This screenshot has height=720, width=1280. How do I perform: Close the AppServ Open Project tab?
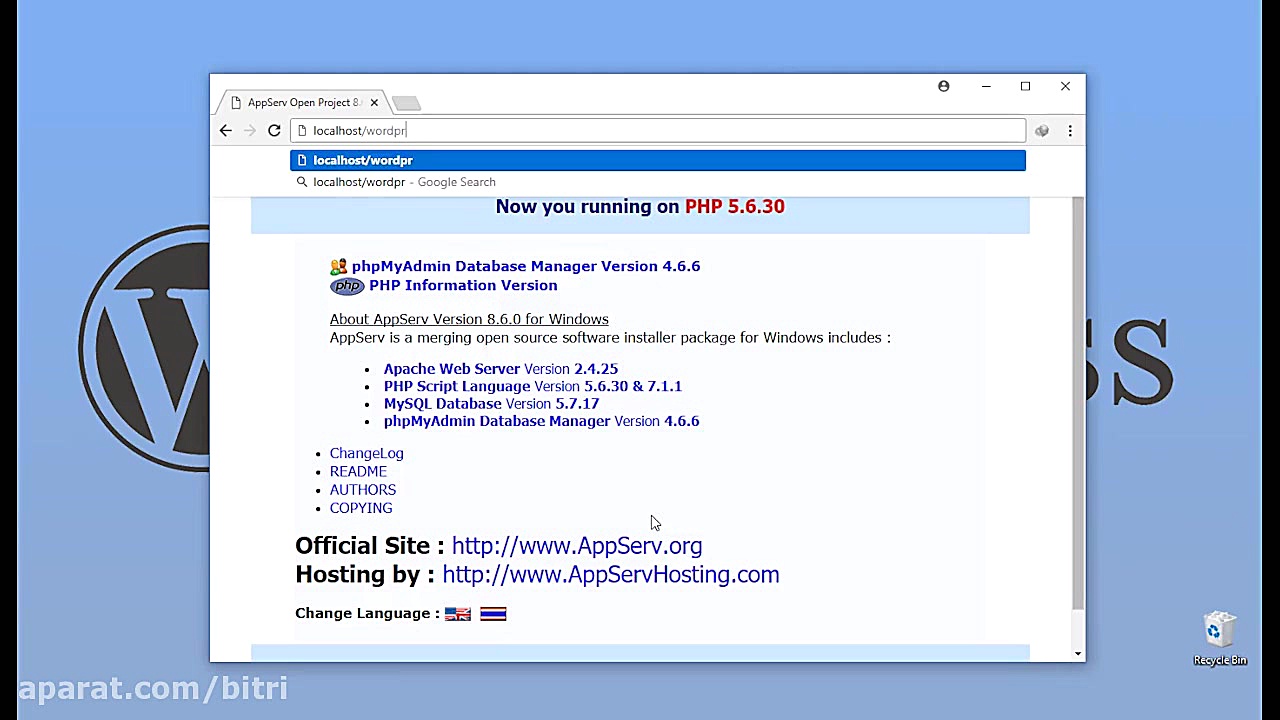point(374,102)
